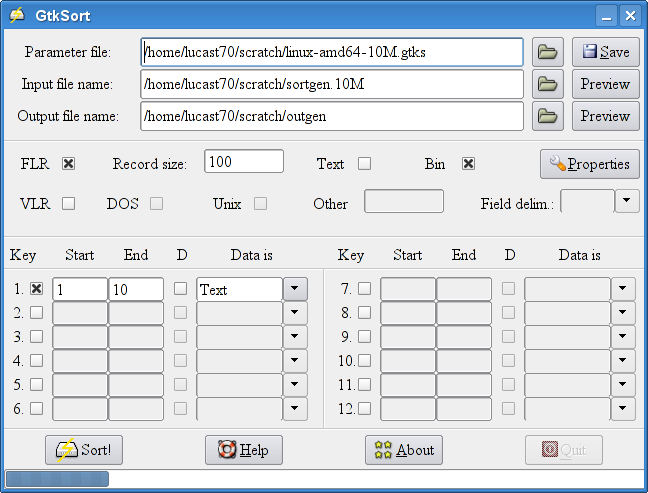Start sorting with the Sort! button
The image size is (648, 493).
pos(84,450)
